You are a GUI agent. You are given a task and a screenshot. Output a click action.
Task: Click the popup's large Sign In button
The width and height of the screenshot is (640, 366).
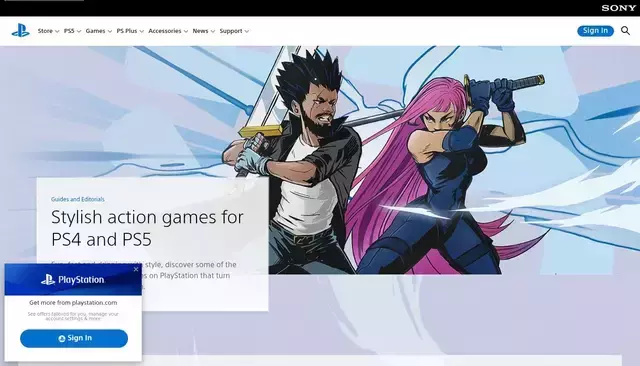click(x=74, y=338)
